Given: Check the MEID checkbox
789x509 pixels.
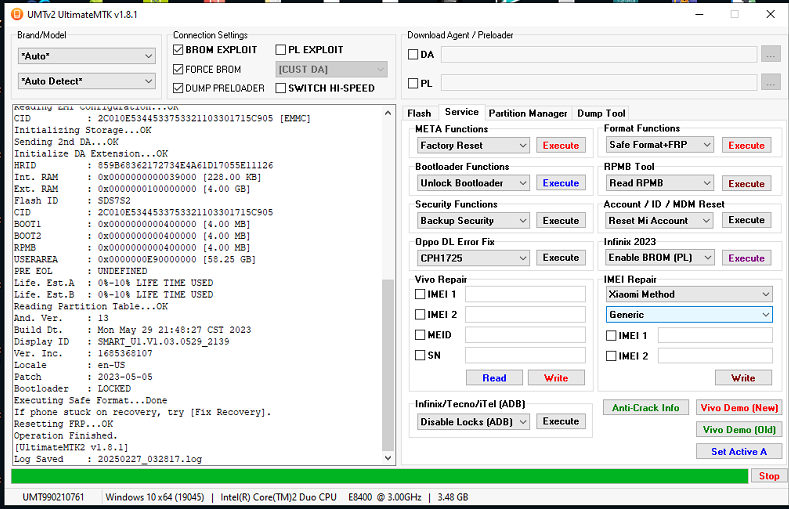Looking at the screenshot, I should [x=420, y=334].
